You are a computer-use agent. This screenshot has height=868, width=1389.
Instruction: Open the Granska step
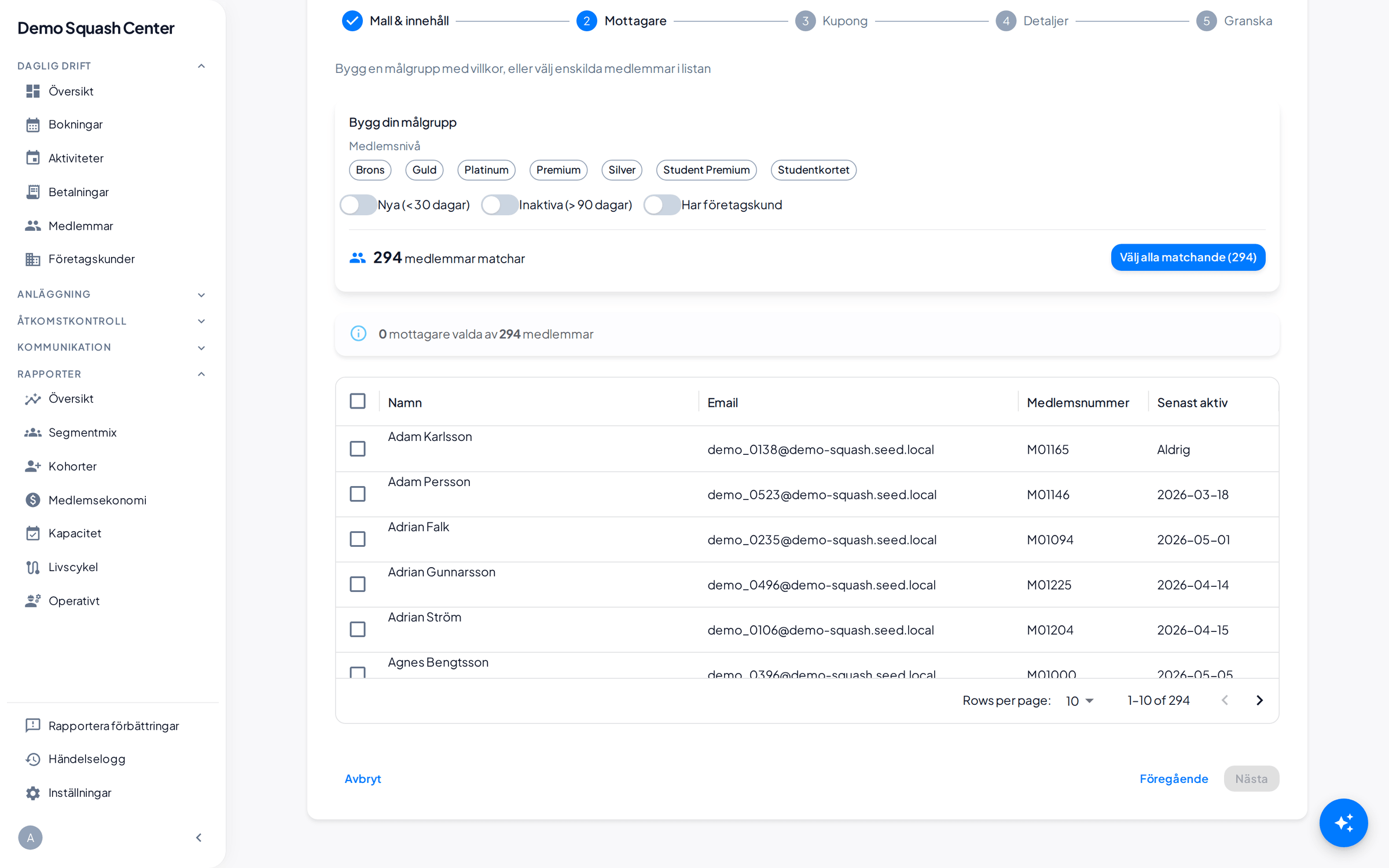1234,21
